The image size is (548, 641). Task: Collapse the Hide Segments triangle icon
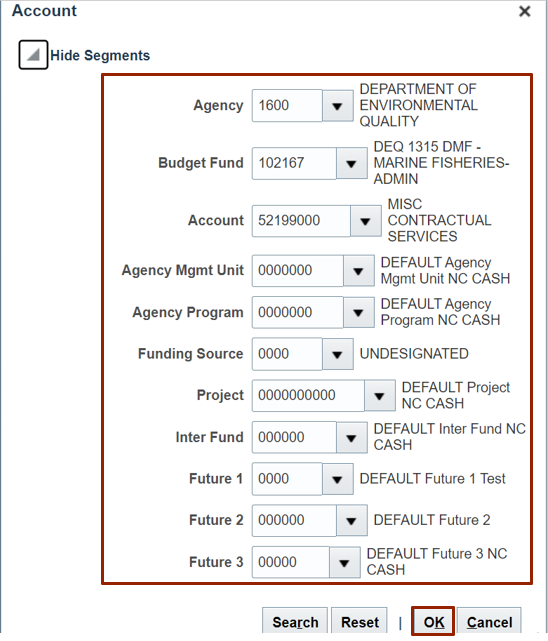[33, 54]
